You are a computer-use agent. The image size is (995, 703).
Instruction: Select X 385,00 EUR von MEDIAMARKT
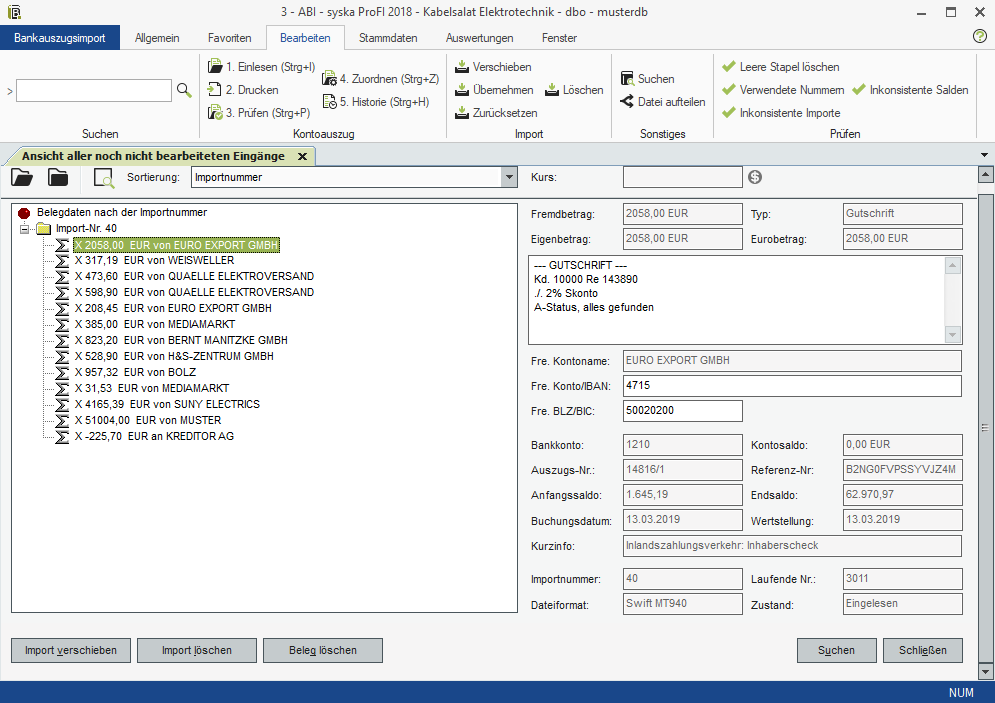(155, 324)
